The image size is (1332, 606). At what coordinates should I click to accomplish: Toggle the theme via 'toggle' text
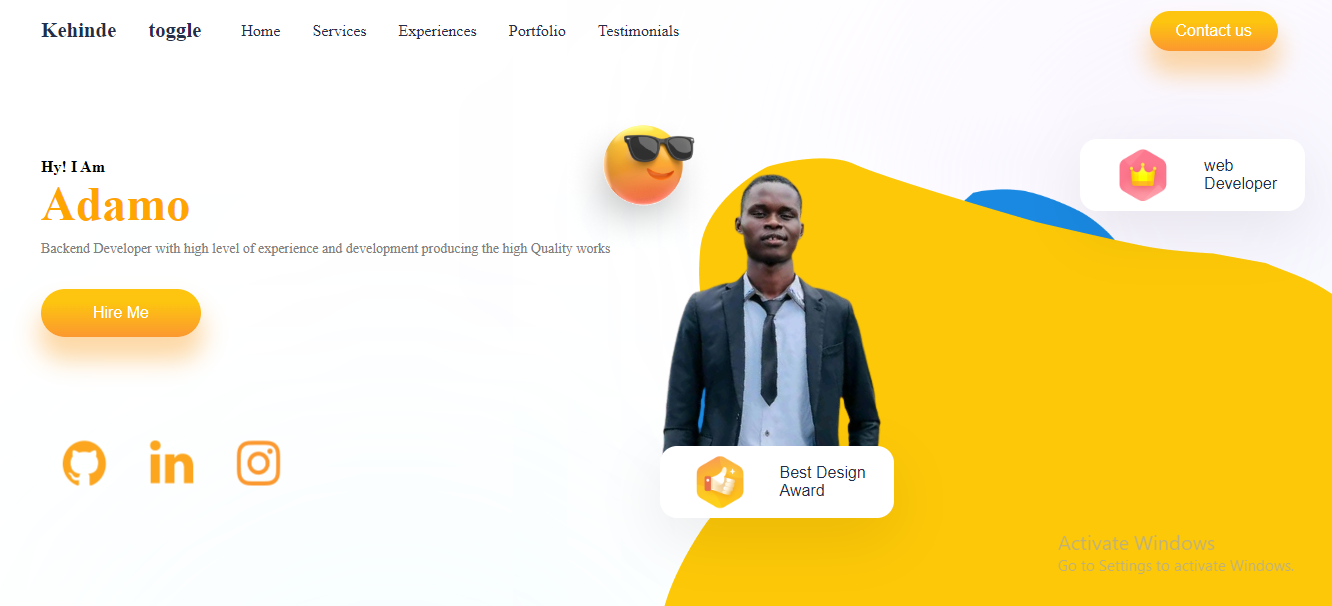click(175, 31)
